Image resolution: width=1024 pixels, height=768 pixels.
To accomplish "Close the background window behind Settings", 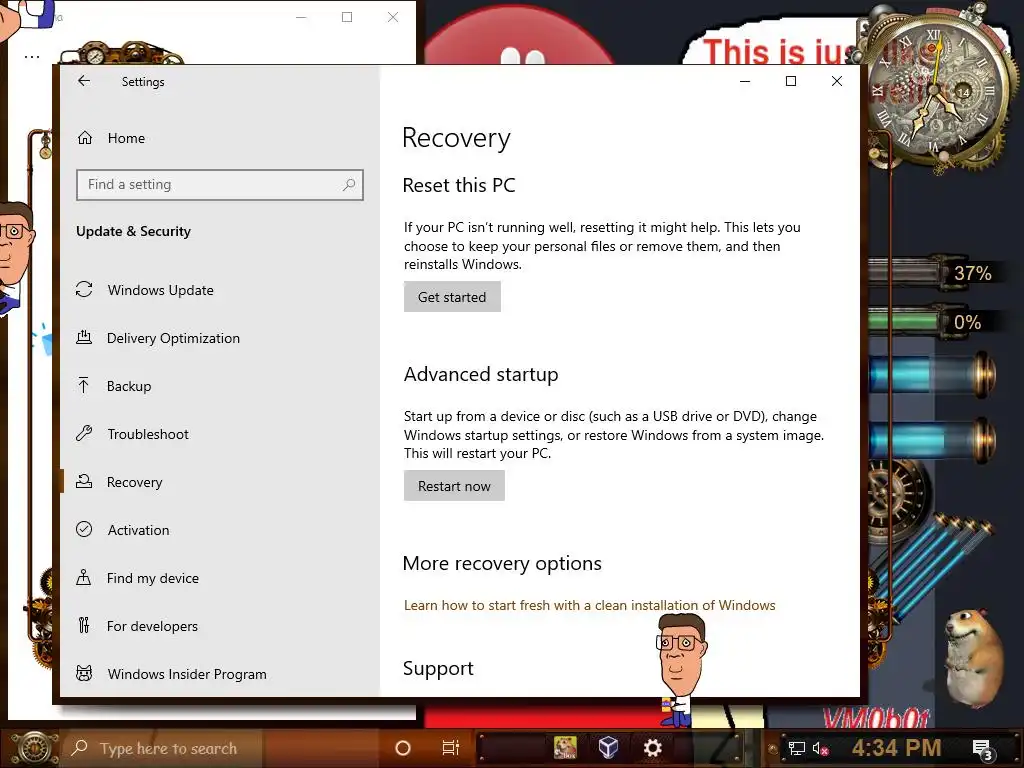I will pyautogui.click(x=392, y=17).
